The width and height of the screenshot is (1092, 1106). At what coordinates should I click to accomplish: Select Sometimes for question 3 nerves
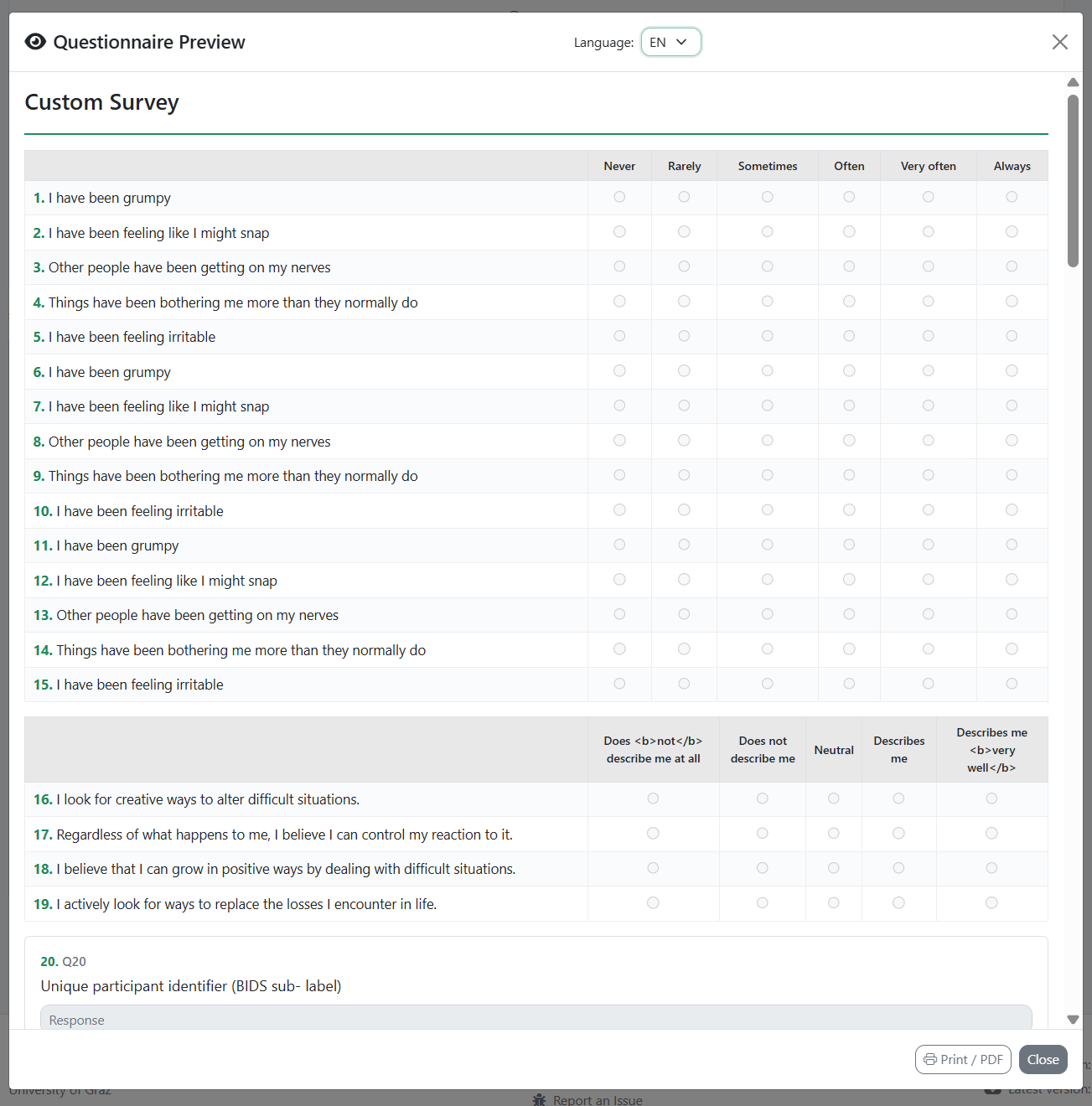tap(767, 266)
